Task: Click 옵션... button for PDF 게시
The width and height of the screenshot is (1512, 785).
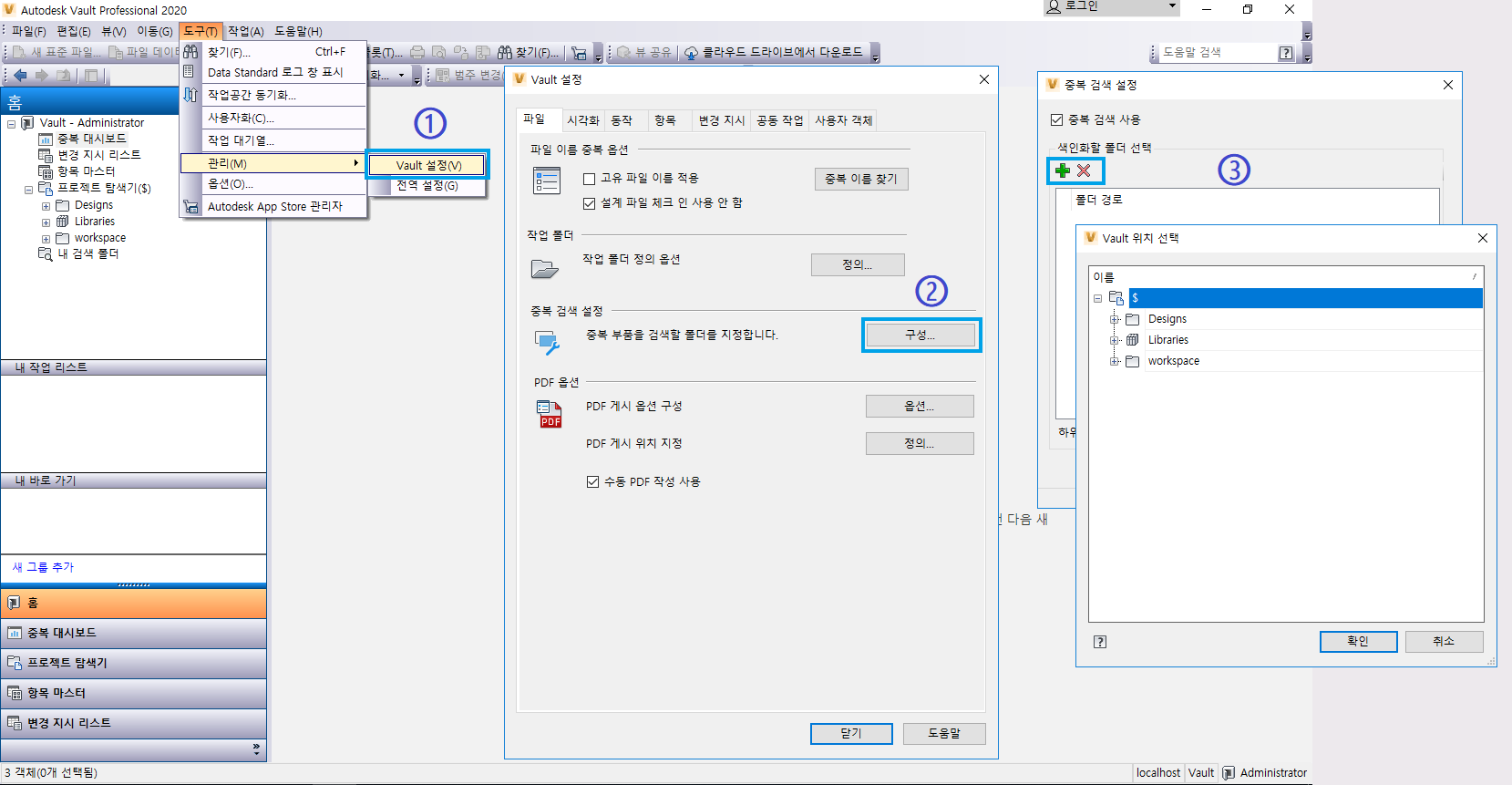Action: click(920, 406)
